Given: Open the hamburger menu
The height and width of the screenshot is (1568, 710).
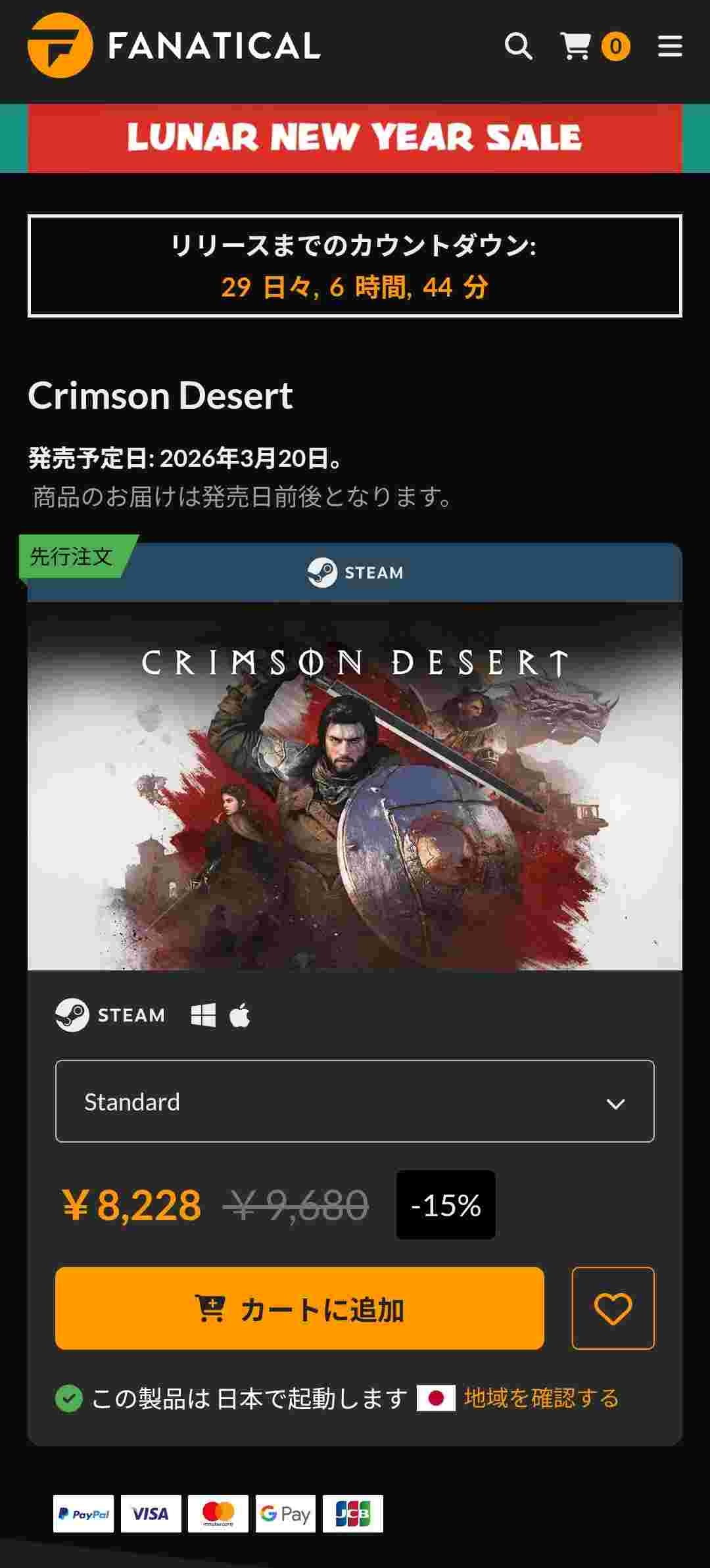Looking at the screenshot, I should coord(670,47).
